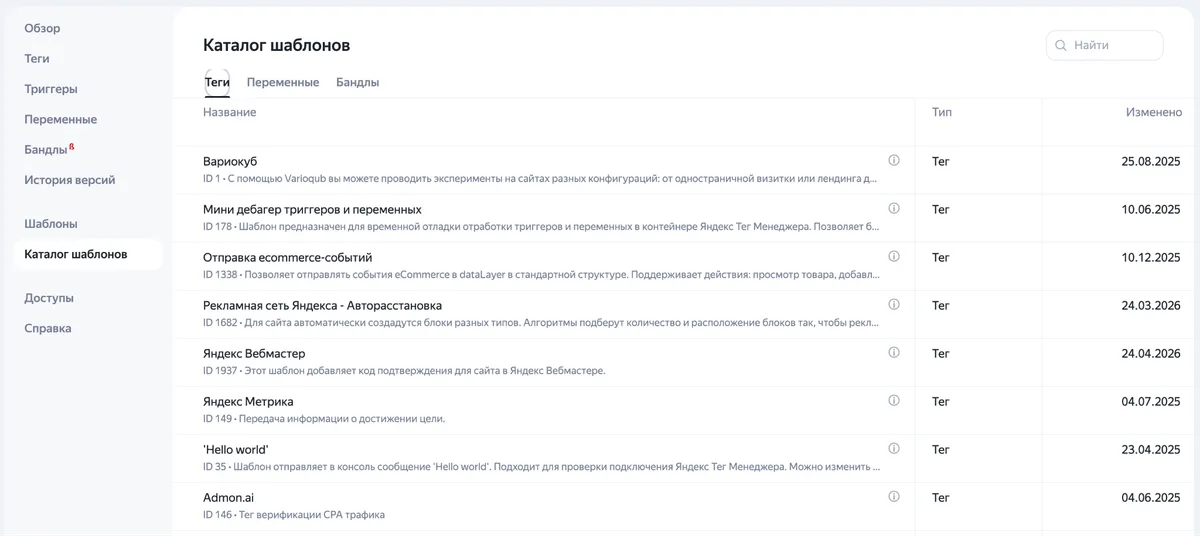Click date 24.03.2026 in the table
Image resolution: width=1200 pixels, height=536 pixels.
click(1151, 305)
